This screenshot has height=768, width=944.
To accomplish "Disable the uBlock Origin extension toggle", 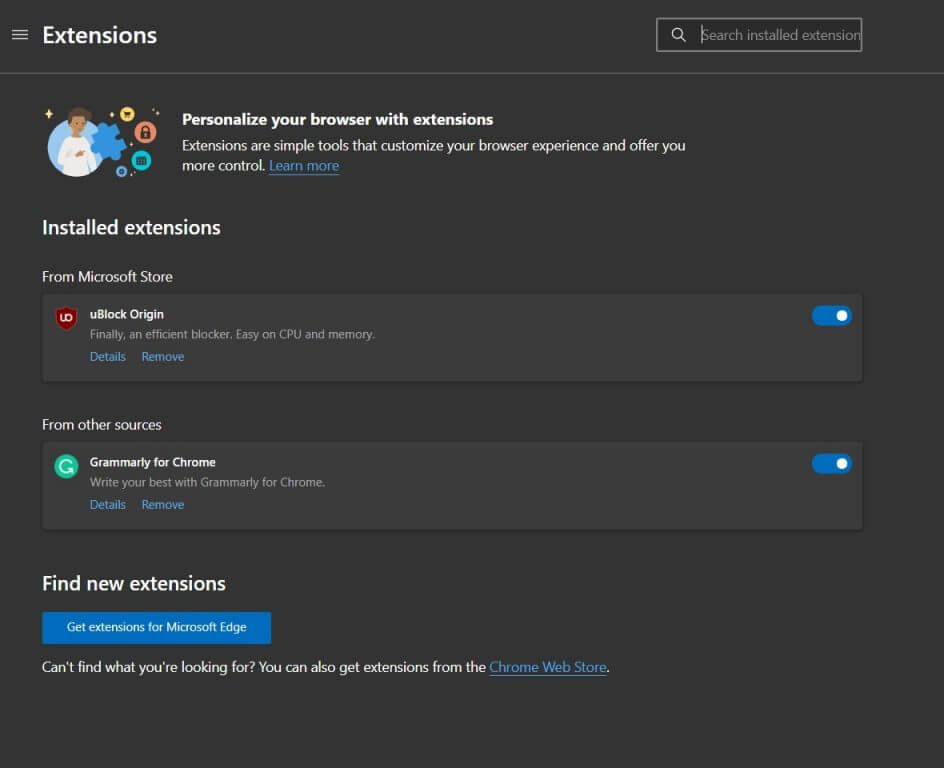I will (x=831, y=315).
